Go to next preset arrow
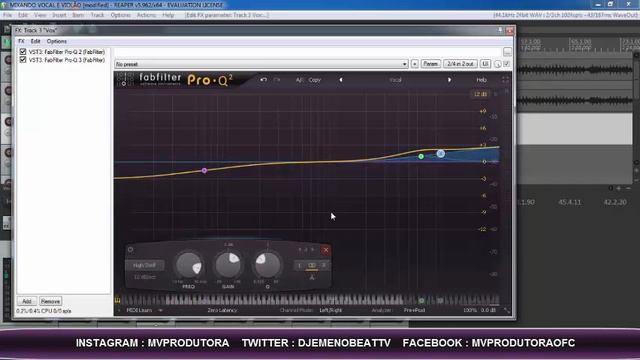The height and width of the screenshot is (360, 640). pos(449,80)
